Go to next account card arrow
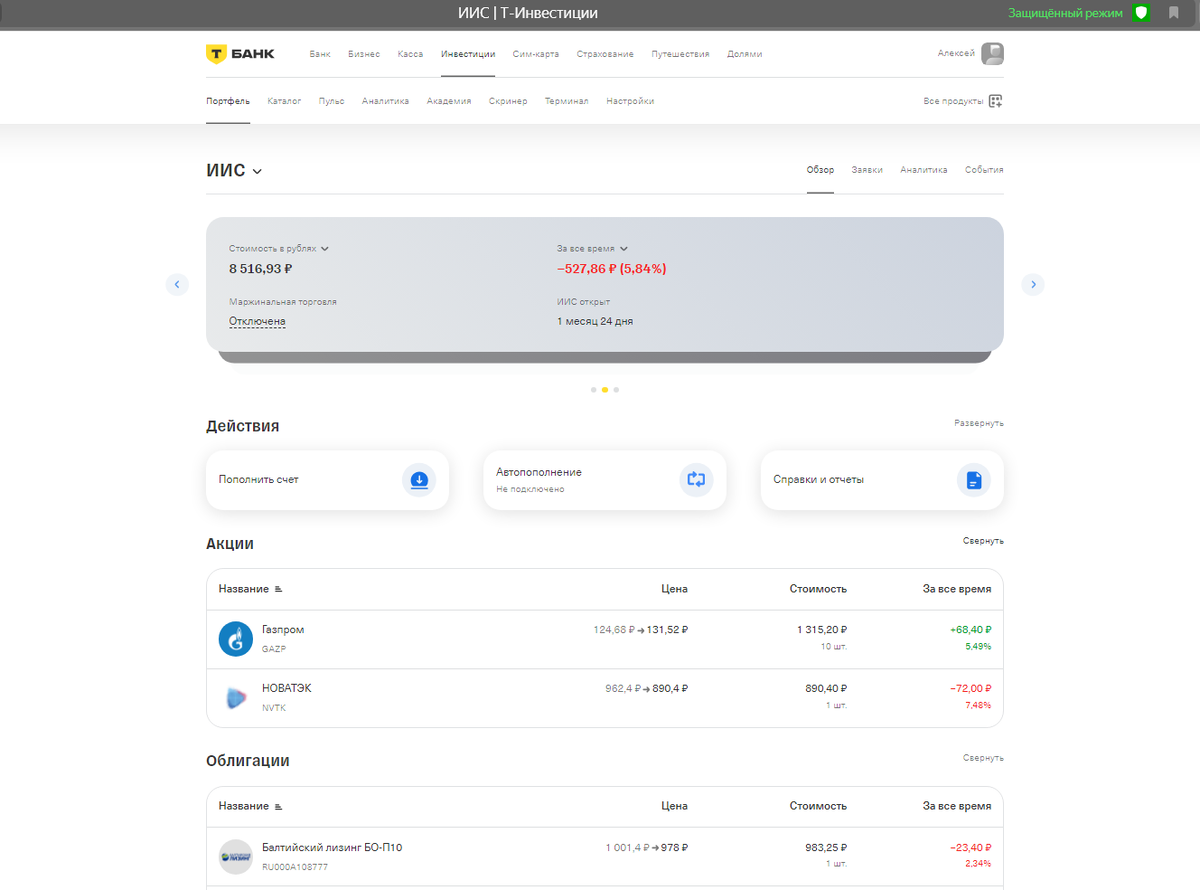The width and height of the screenshot is (1200, 890). (x=1033, y=285)
